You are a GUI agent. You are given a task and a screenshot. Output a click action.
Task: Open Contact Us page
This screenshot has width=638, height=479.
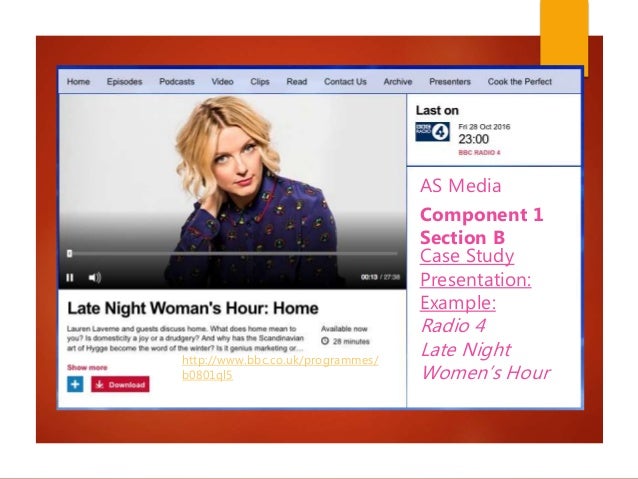click(345, 81)
